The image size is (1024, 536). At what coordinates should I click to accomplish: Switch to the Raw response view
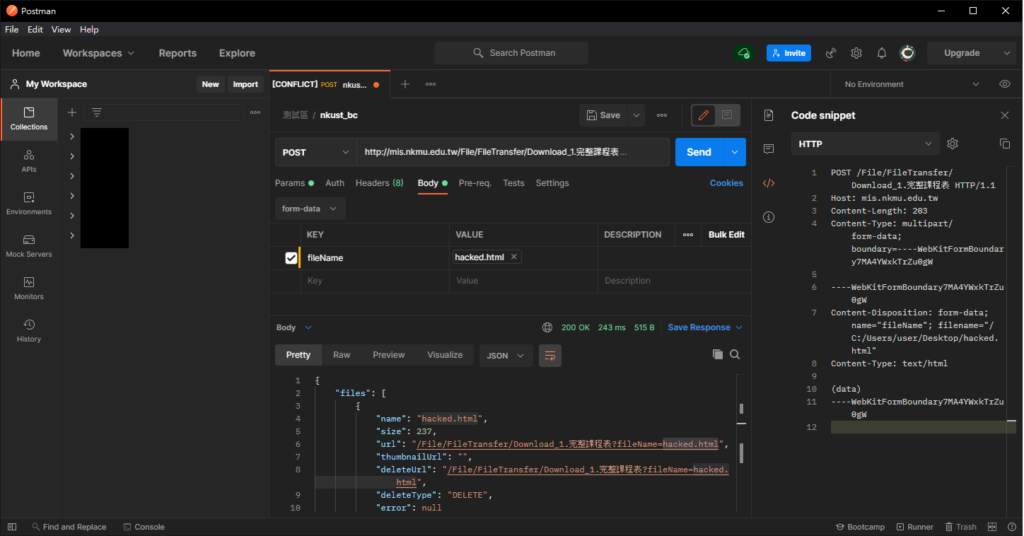[x=342, y=355]
